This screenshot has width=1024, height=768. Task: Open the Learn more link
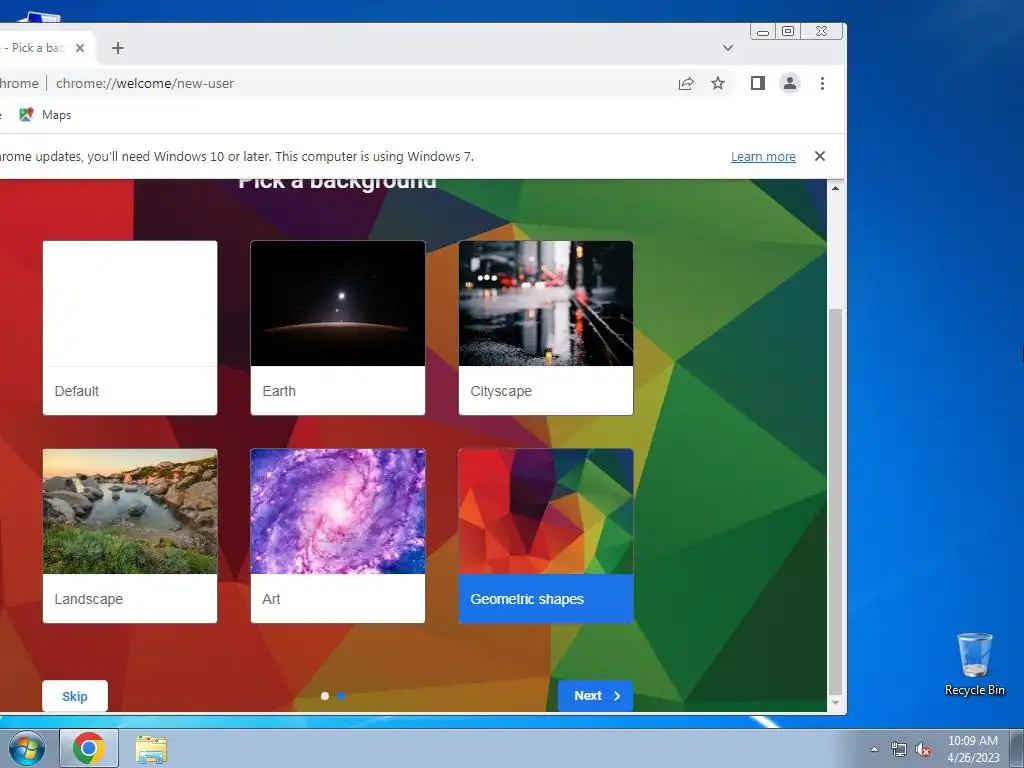tap(763, 157)
